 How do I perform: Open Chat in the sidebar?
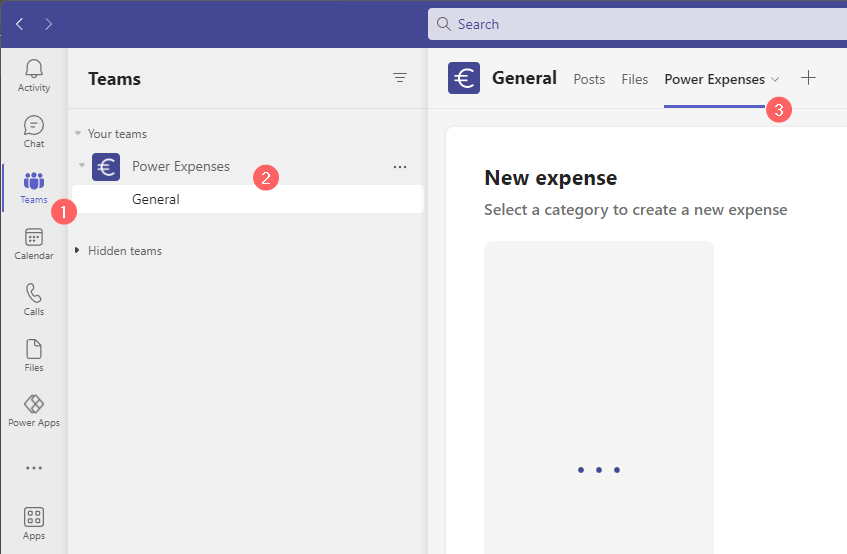[34, 127]
